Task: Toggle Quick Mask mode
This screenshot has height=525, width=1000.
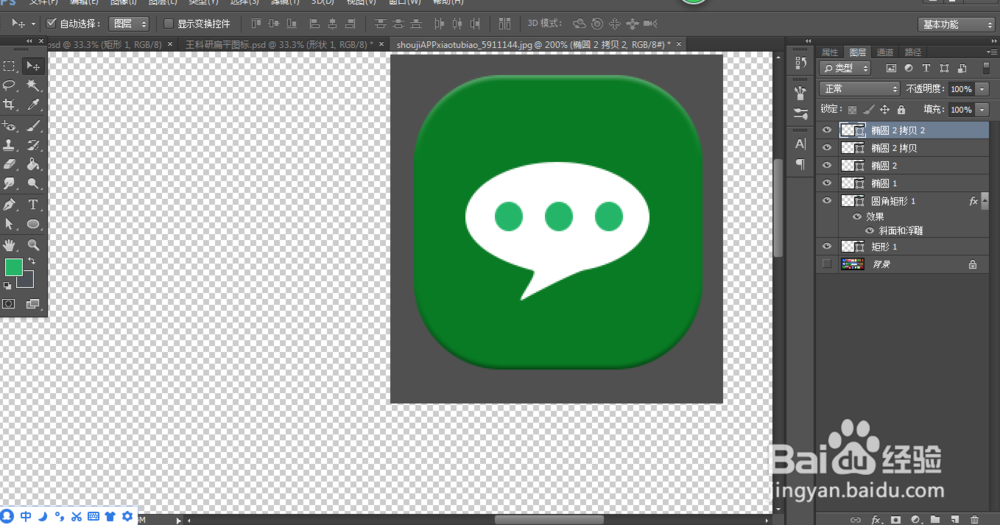Action: pyautogui.click(x=9, y=304)
